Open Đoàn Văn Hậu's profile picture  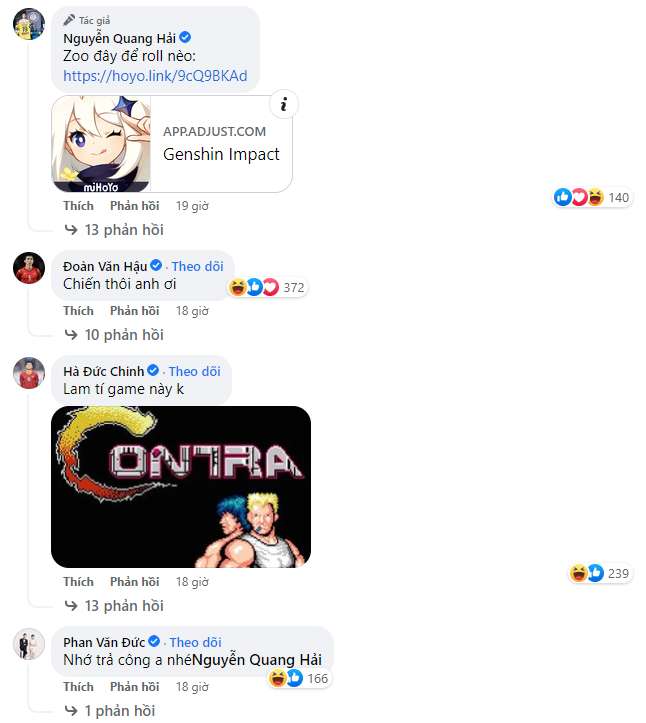tap(29, 267)
